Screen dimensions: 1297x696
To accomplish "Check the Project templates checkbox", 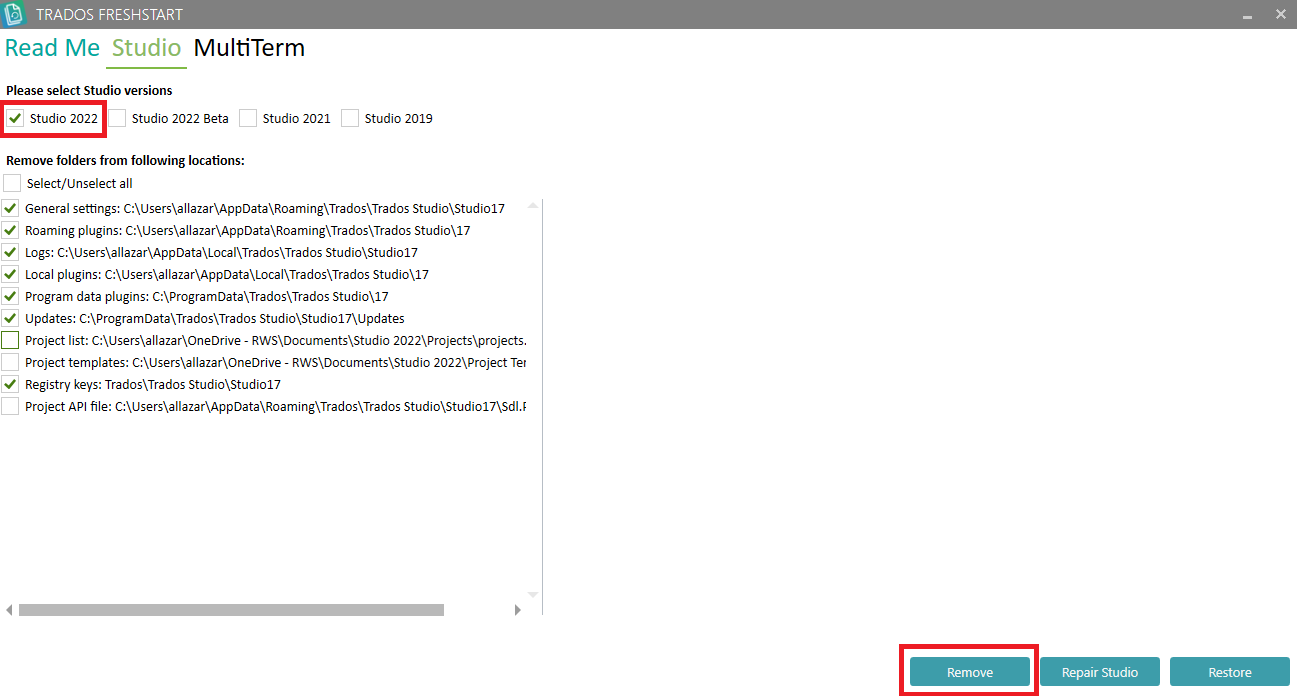I will [x=10, y=362].
